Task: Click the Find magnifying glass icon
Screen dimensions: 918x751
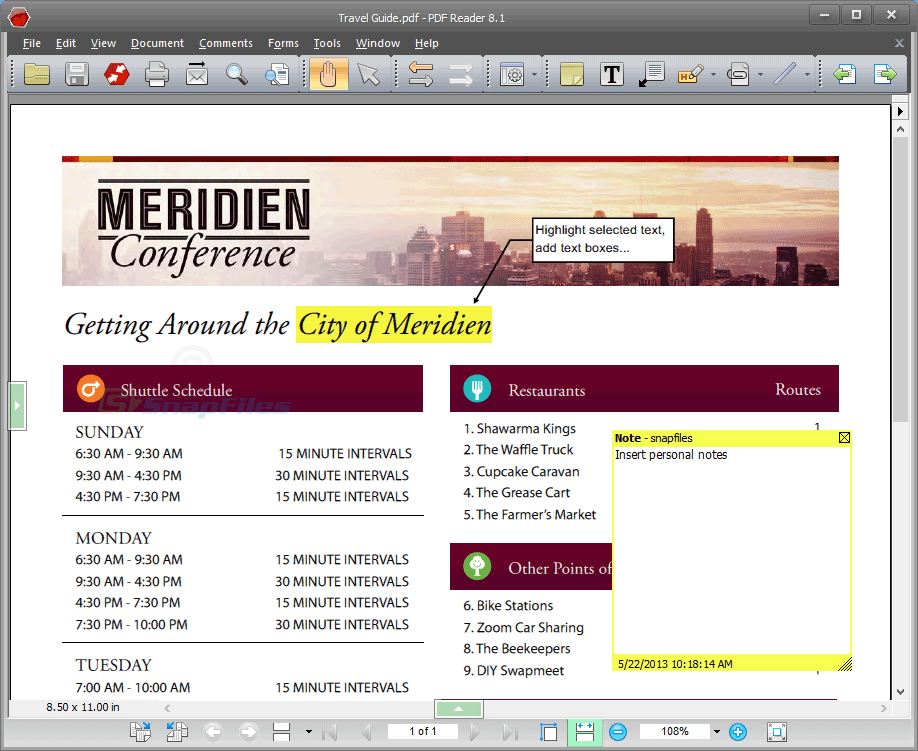Action: pyautogui.click(x=237, y=74)
